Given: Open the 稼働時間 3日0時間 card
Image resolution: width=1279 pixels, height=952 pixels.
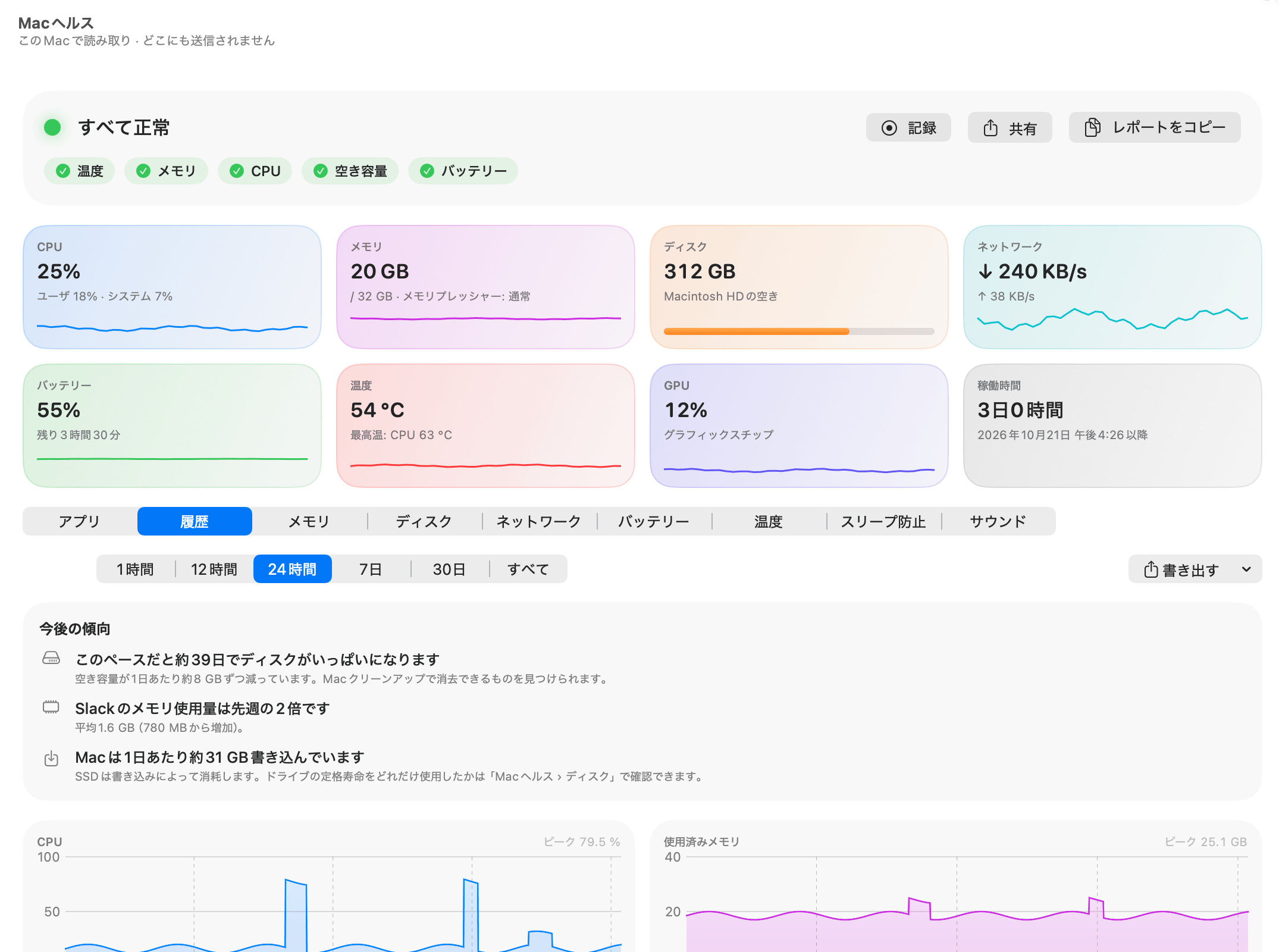Looking at the screenshot, I should pos(1112,425).
